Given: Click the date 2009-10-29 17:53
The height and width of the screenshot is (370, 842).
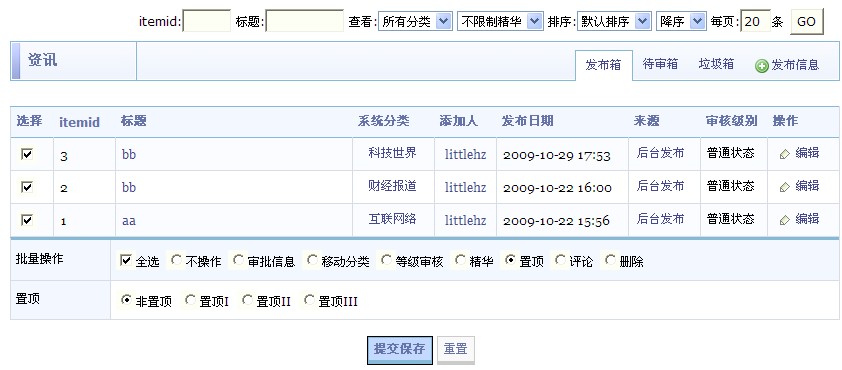Looking at the screenshot, I should click(557, 156).
